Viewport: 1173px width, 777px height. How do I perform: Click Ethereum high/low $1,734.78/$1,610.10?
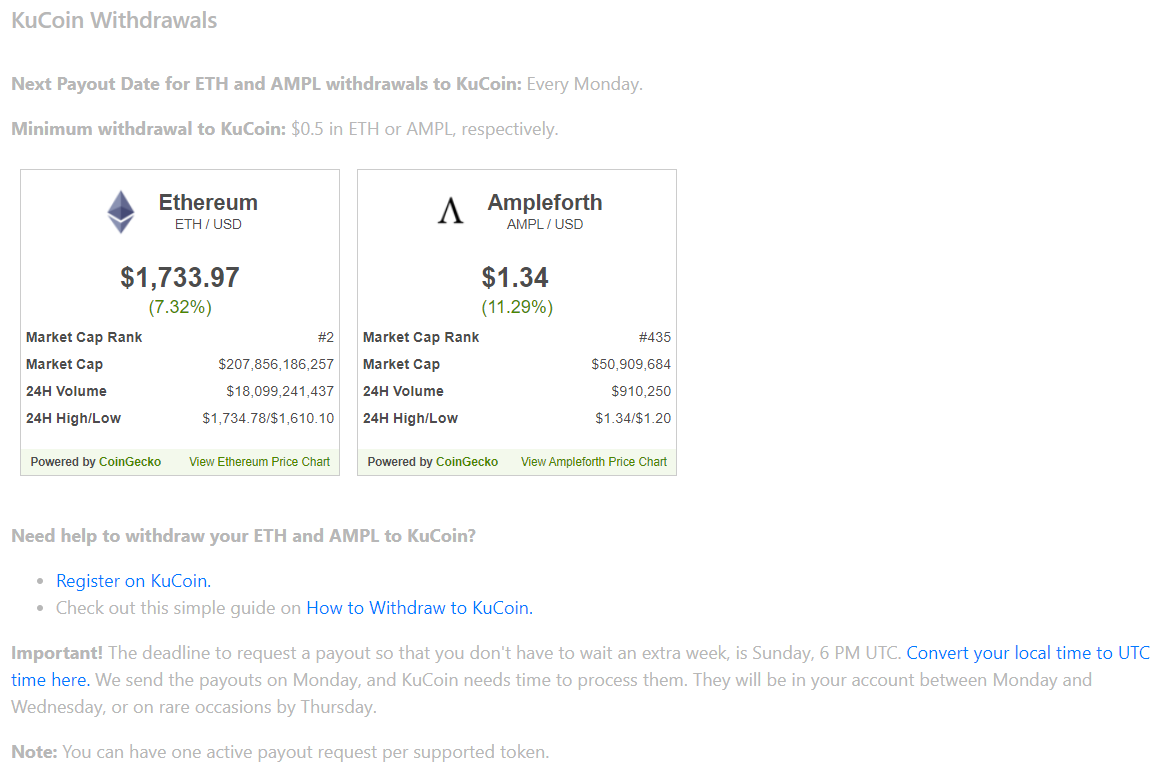268,418
